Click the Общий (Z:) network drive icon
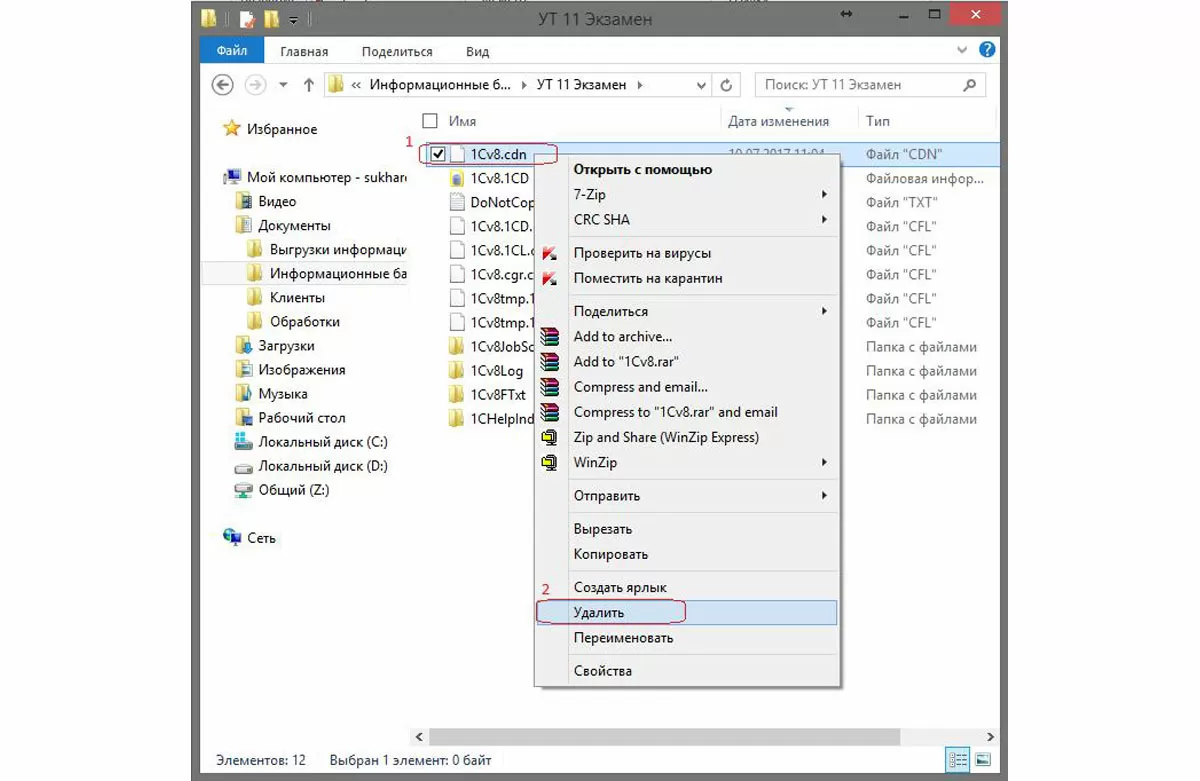Screen dimensions: 1200x781 (243, 490)
